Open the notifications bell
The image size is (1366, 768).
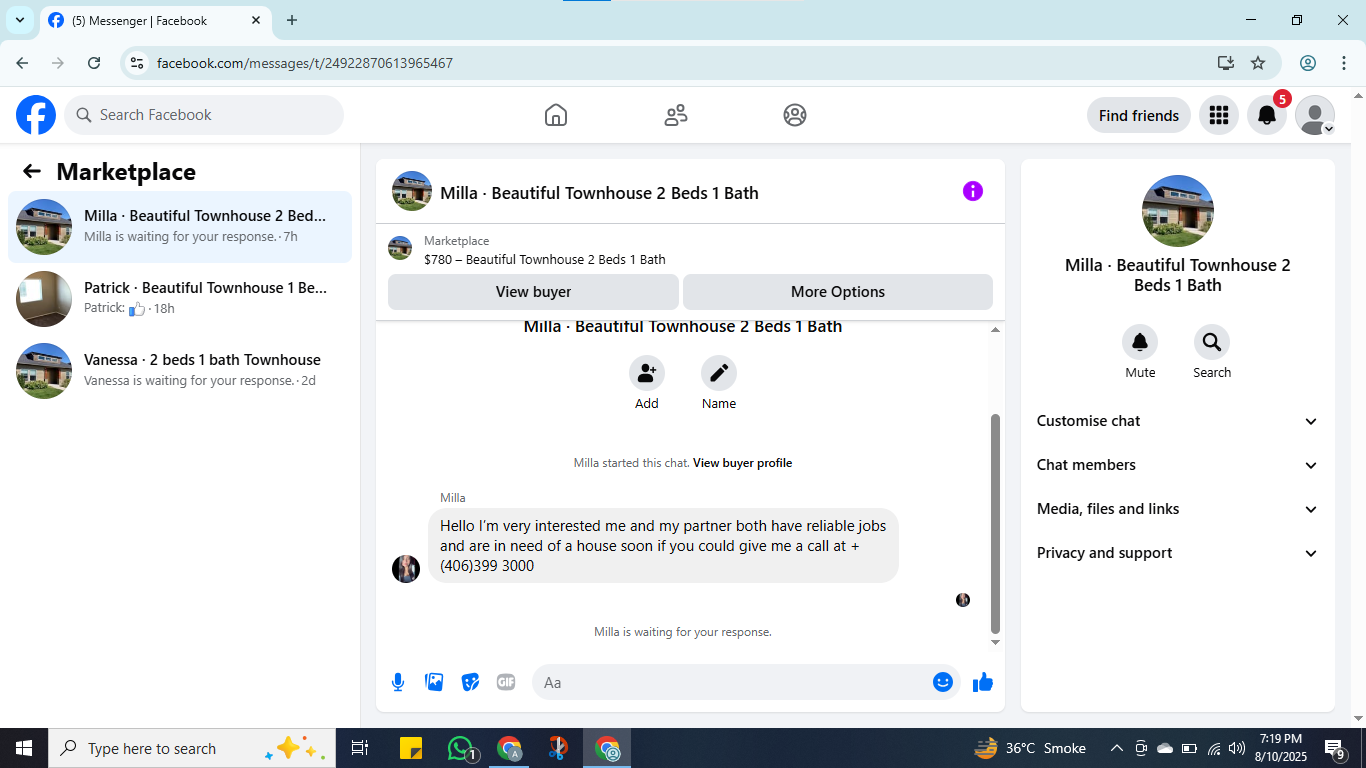coord(1266,115)
